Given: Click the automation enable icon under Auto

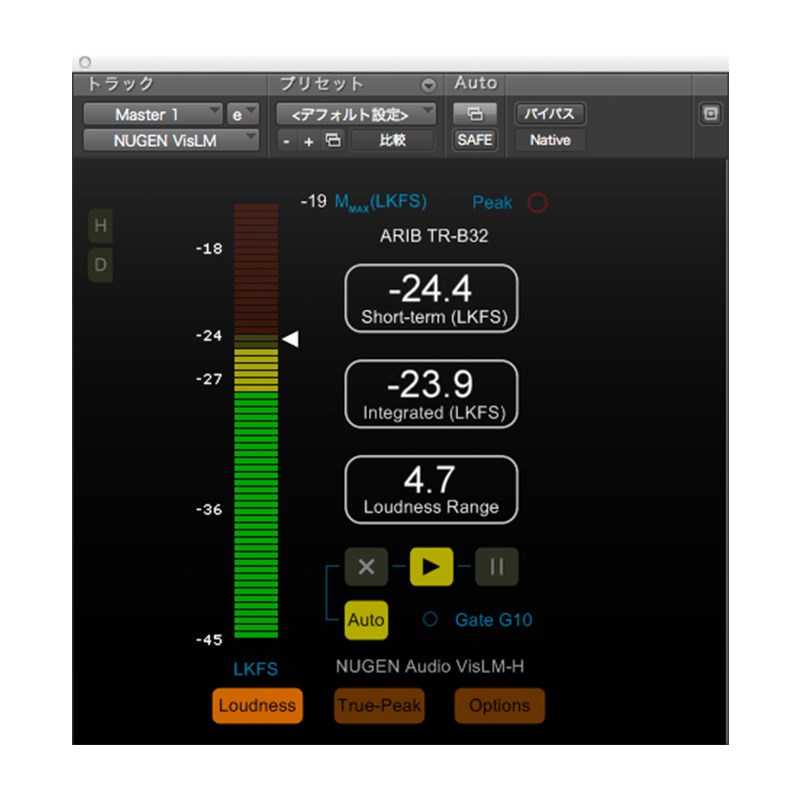Looking at the screenshot, I should click(x=475, y=114).
